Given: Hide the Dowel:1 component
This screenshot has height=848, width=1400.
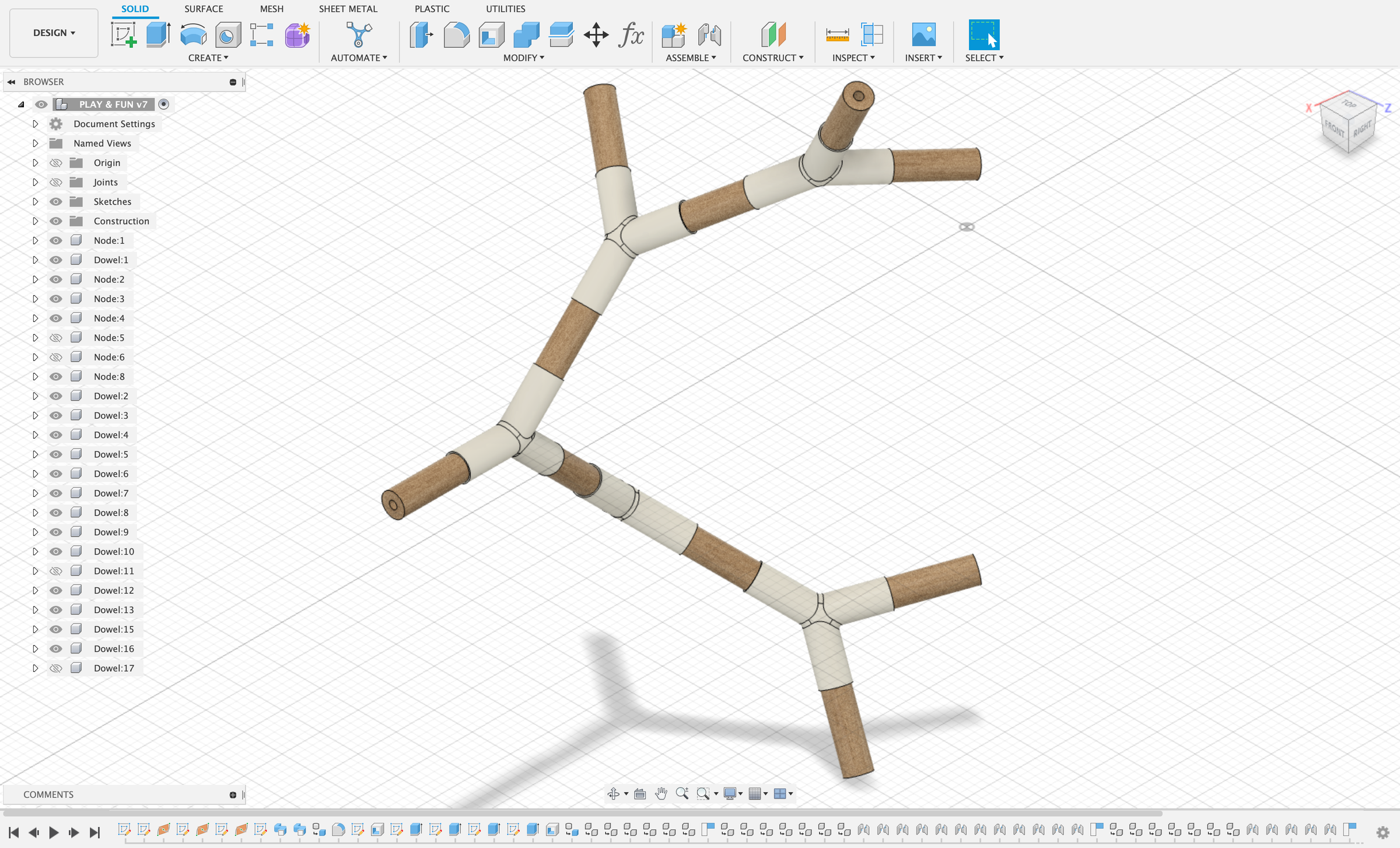Looking at the screenshot, I should click(x=55, y=260).
